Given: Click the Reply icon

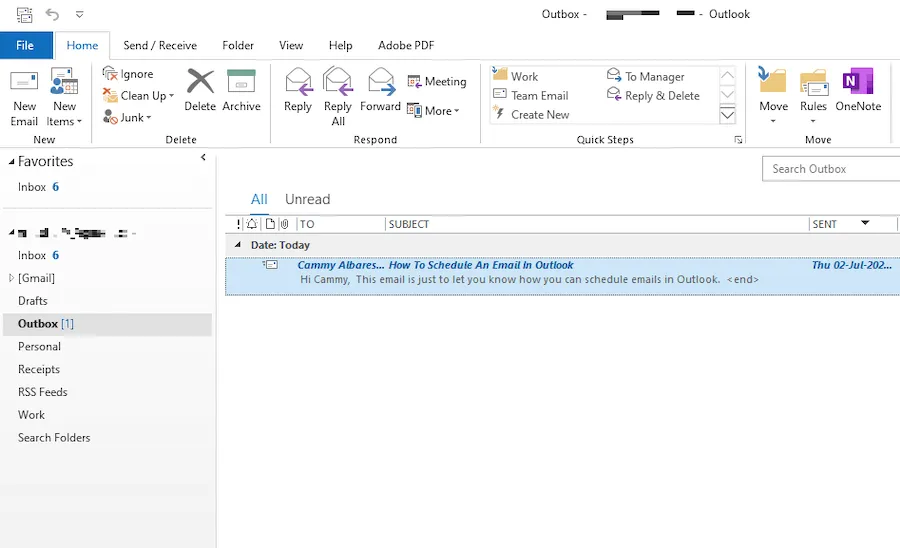Looking at the screenshot, I should pyautogui.click(x=298, y=81).
